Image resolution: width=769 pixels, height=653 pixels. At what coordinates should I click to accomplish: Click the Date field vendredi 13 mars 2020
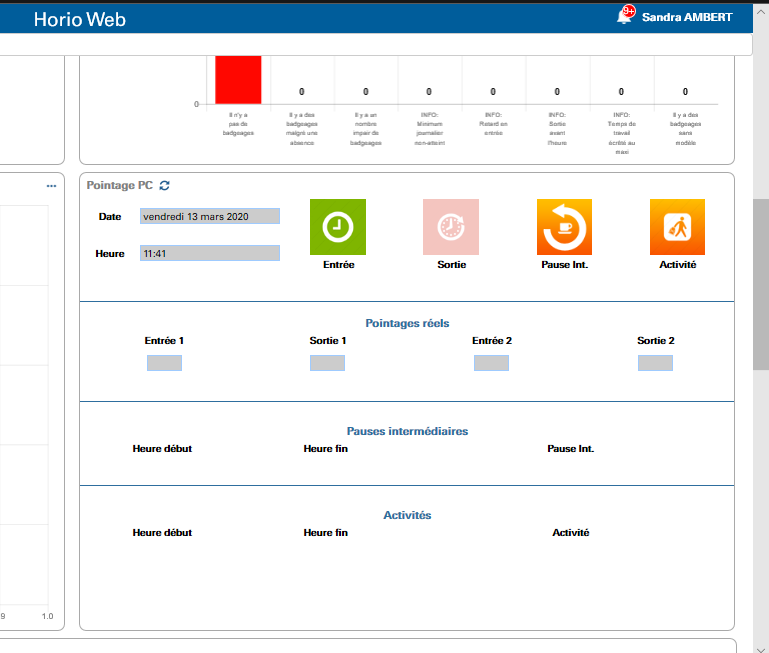click(x=210, y=216)
